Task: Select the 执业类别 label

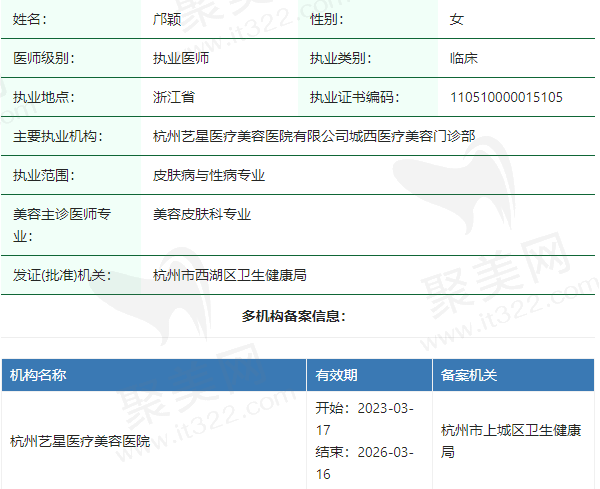Action: pyautogui.click(x=340, y=58)
